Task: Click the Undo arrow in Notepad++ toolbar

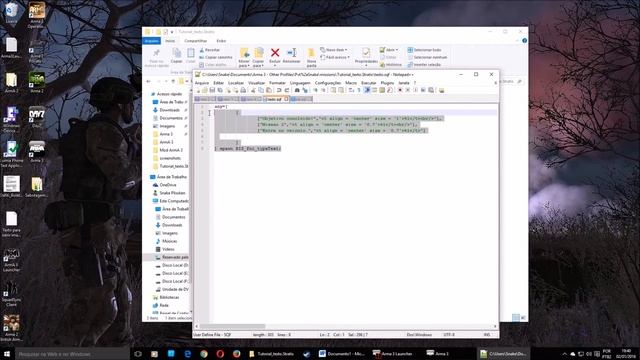Action: (x=278, y=90)
